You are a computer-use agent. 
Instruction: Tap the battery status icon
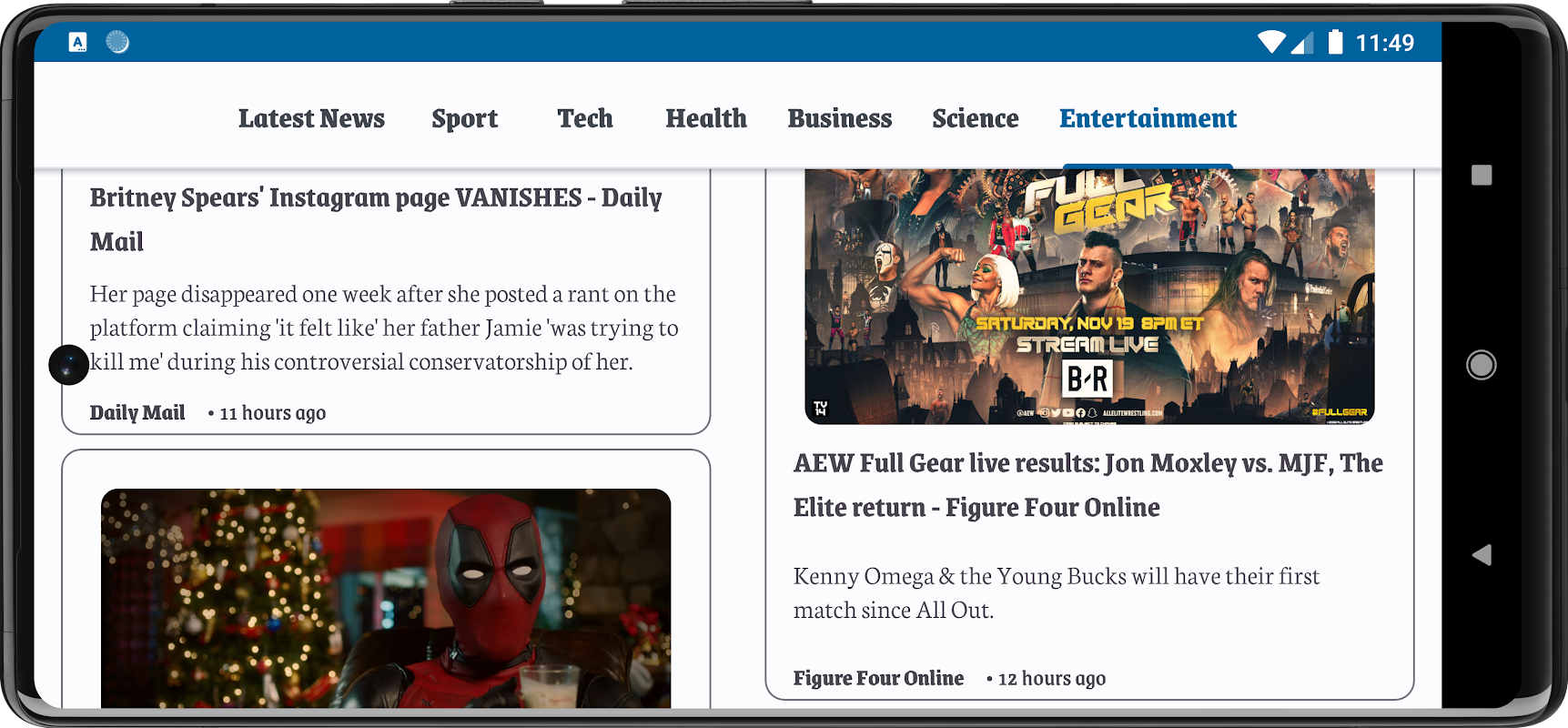(x=1335, y=42)
